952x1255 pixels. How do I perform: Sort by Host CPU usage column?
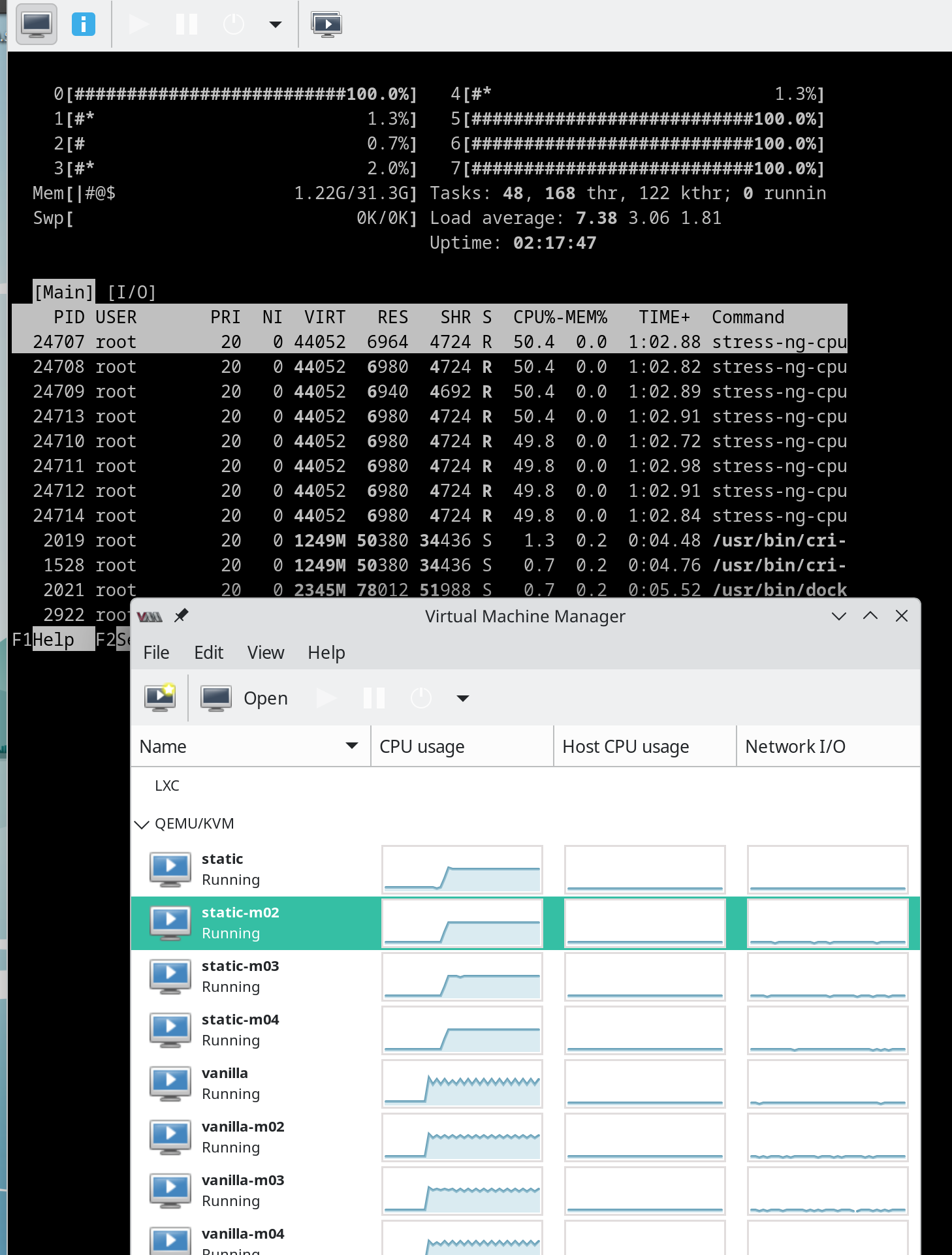[645, 746]
